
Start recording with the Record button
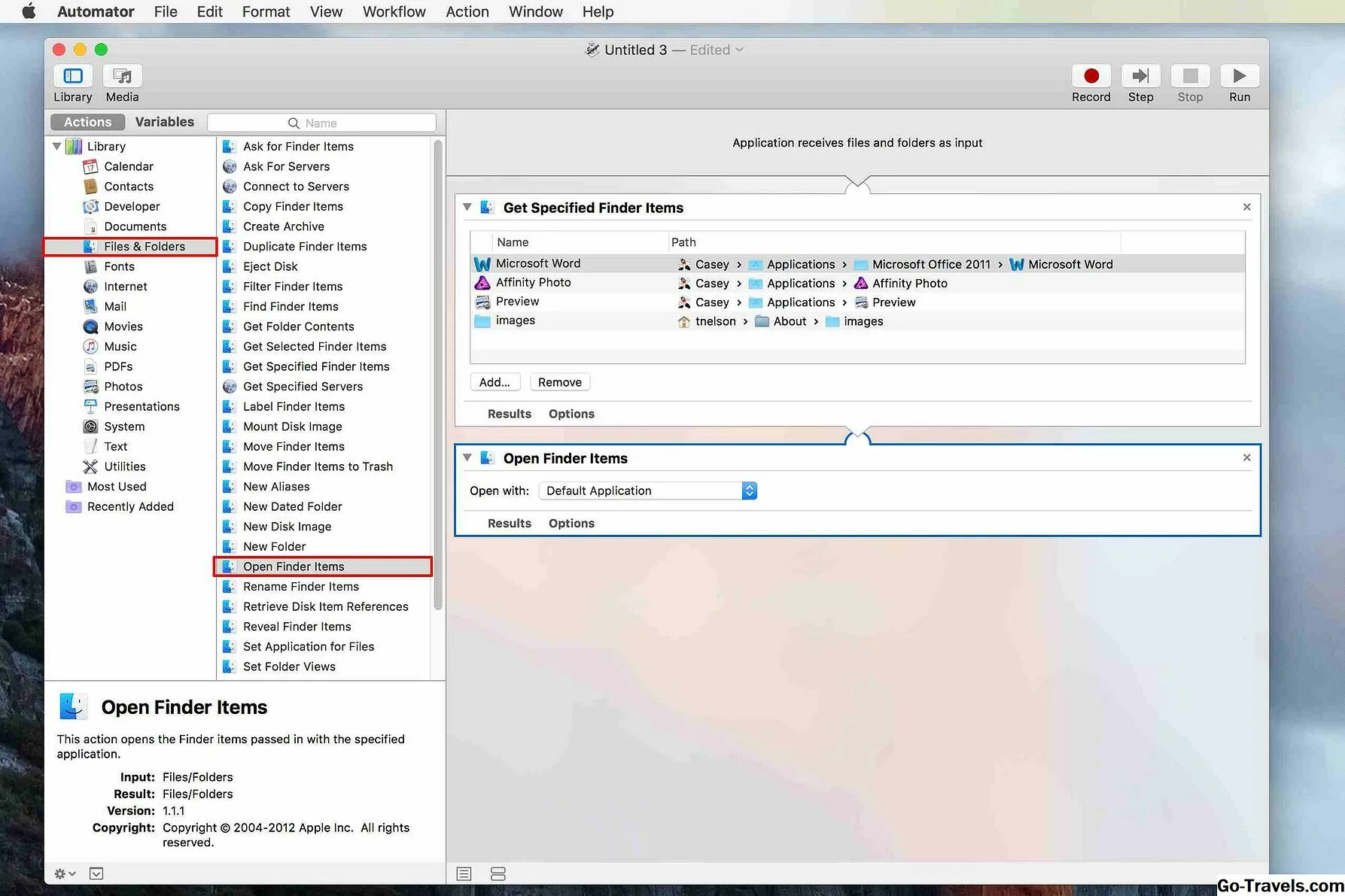[x=1091, y=76]
